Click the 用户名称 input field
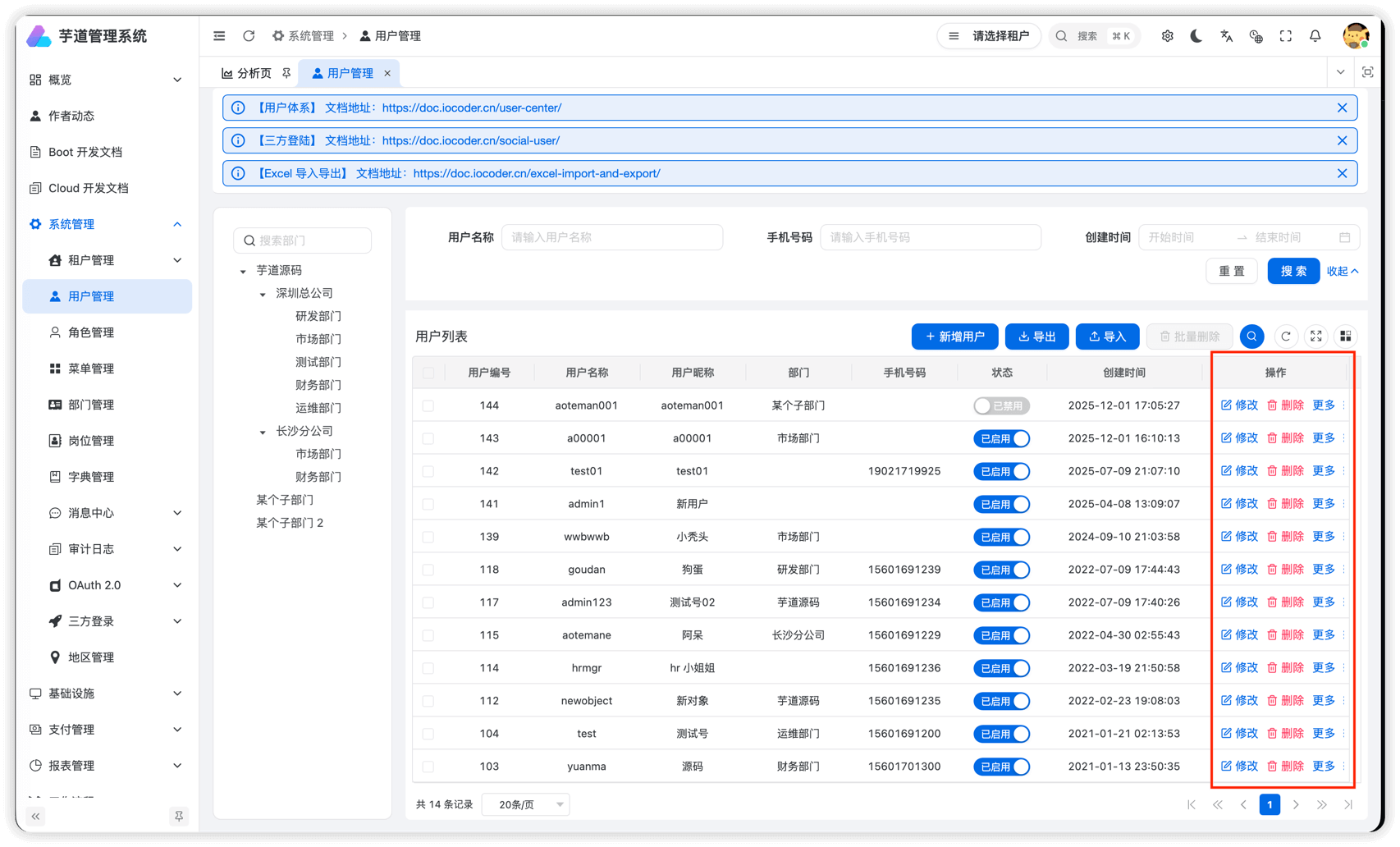 click(611, 237)
